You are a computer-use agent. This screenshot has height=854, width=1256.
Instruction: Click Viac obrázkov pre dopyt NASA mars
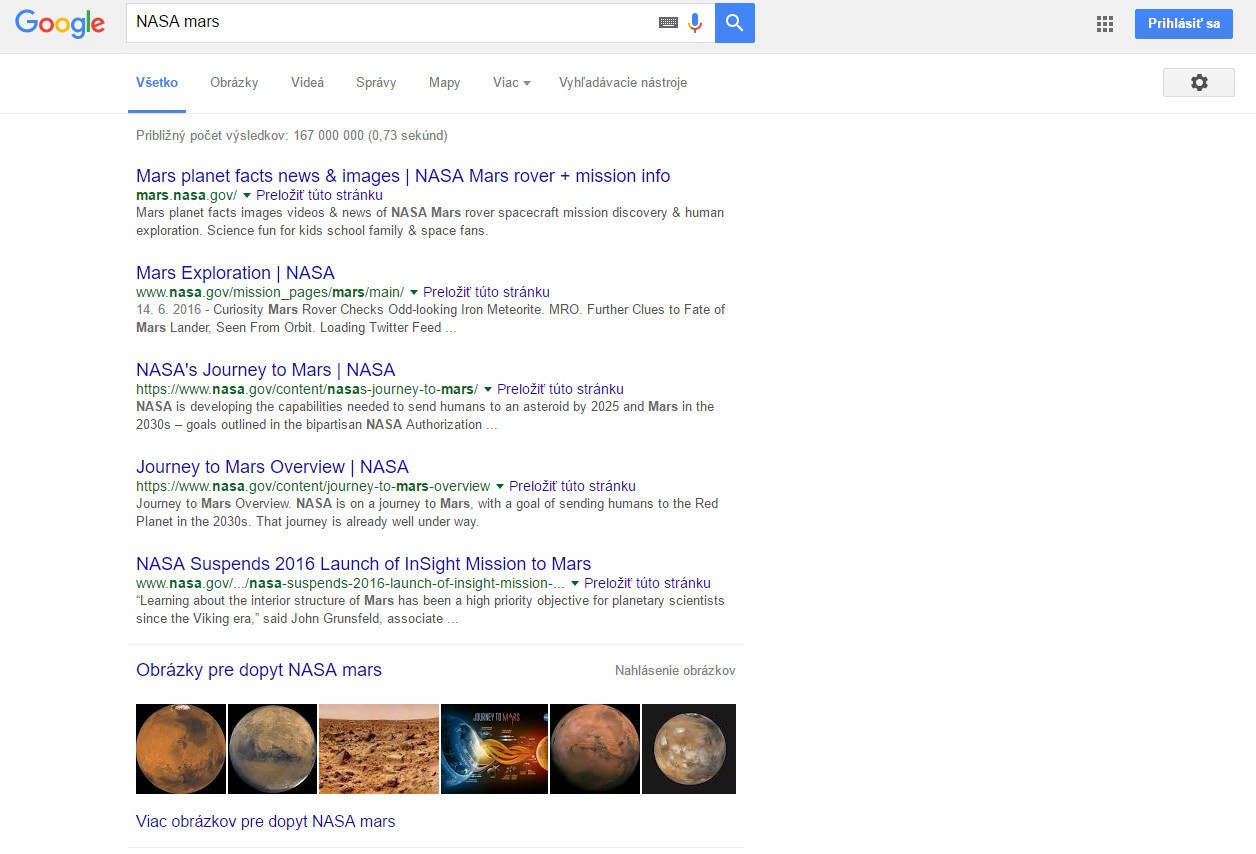[265, 822]
